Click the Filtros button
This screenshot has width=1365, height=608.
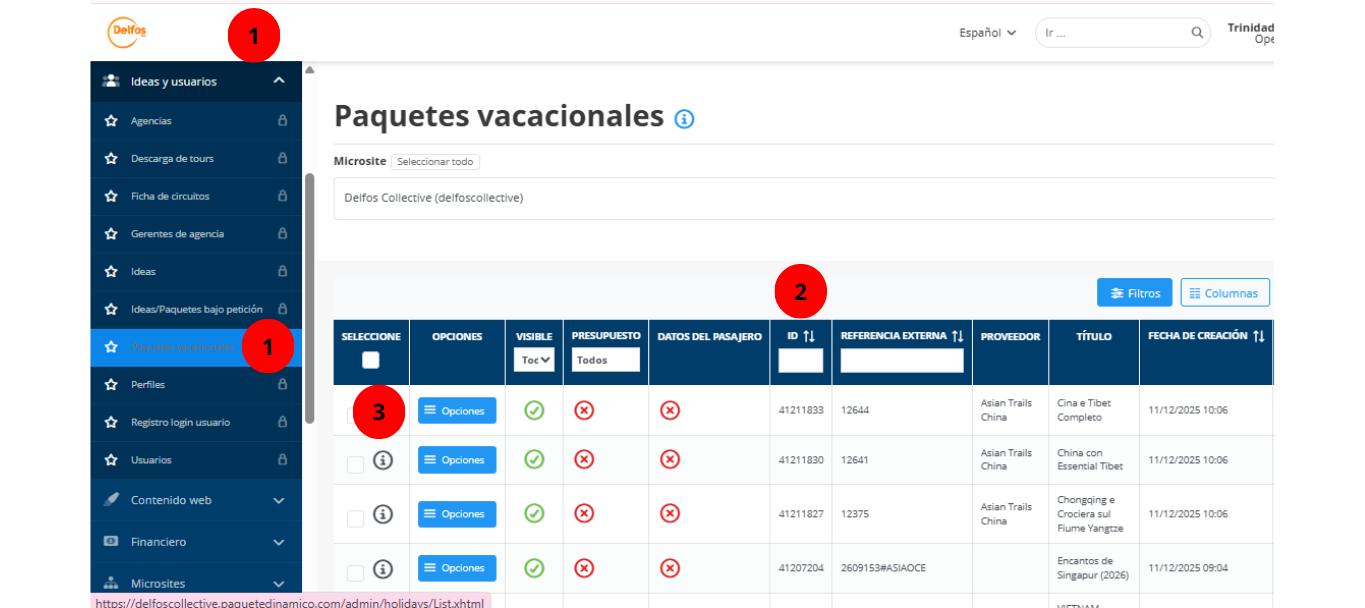pos(1134,293)
